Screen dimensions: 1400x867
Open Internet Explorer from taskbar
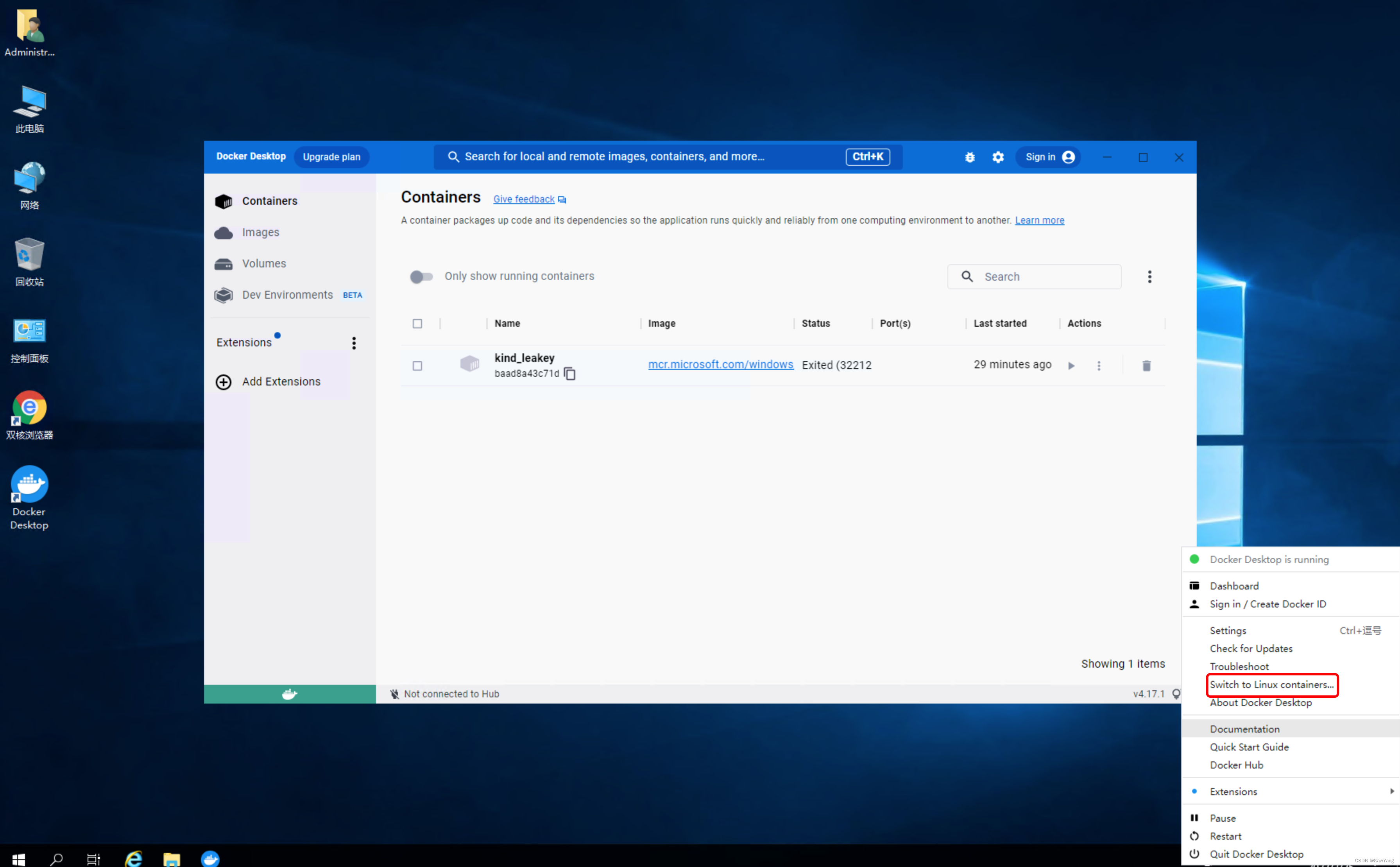click(134, 858)
